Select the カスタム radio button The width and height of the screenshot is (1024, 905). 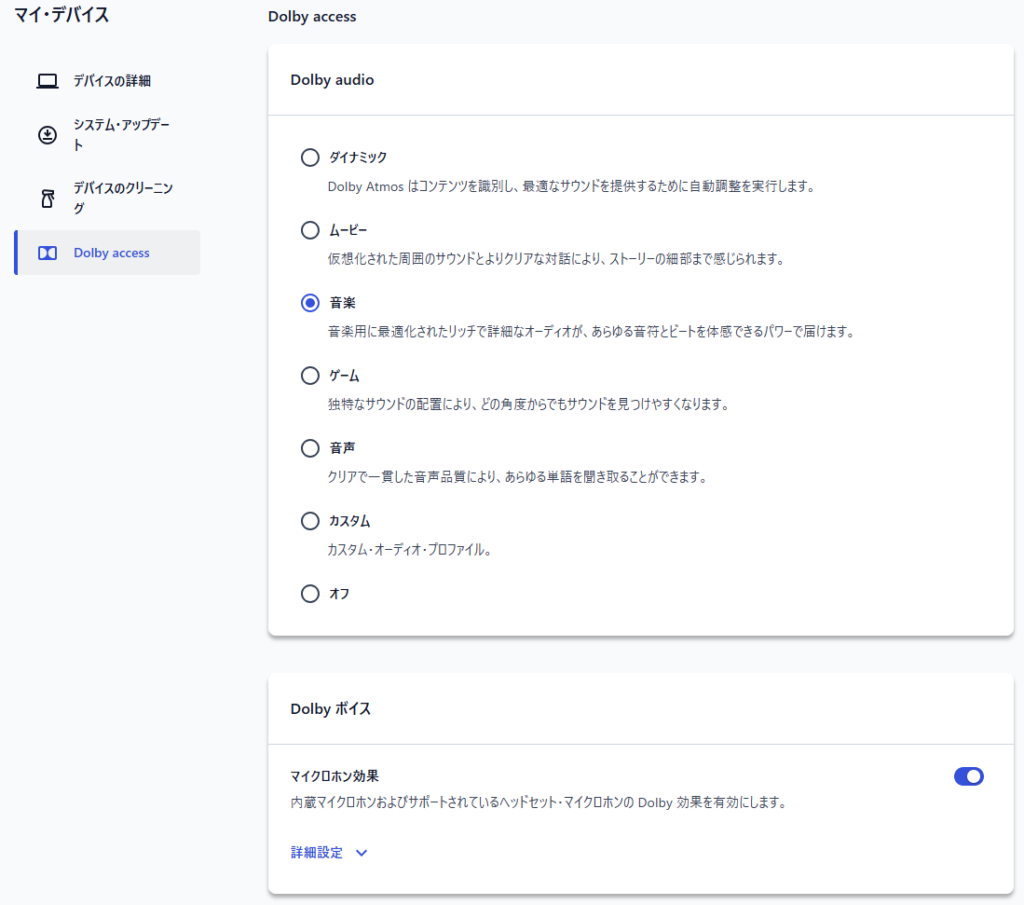coord(310,521)
